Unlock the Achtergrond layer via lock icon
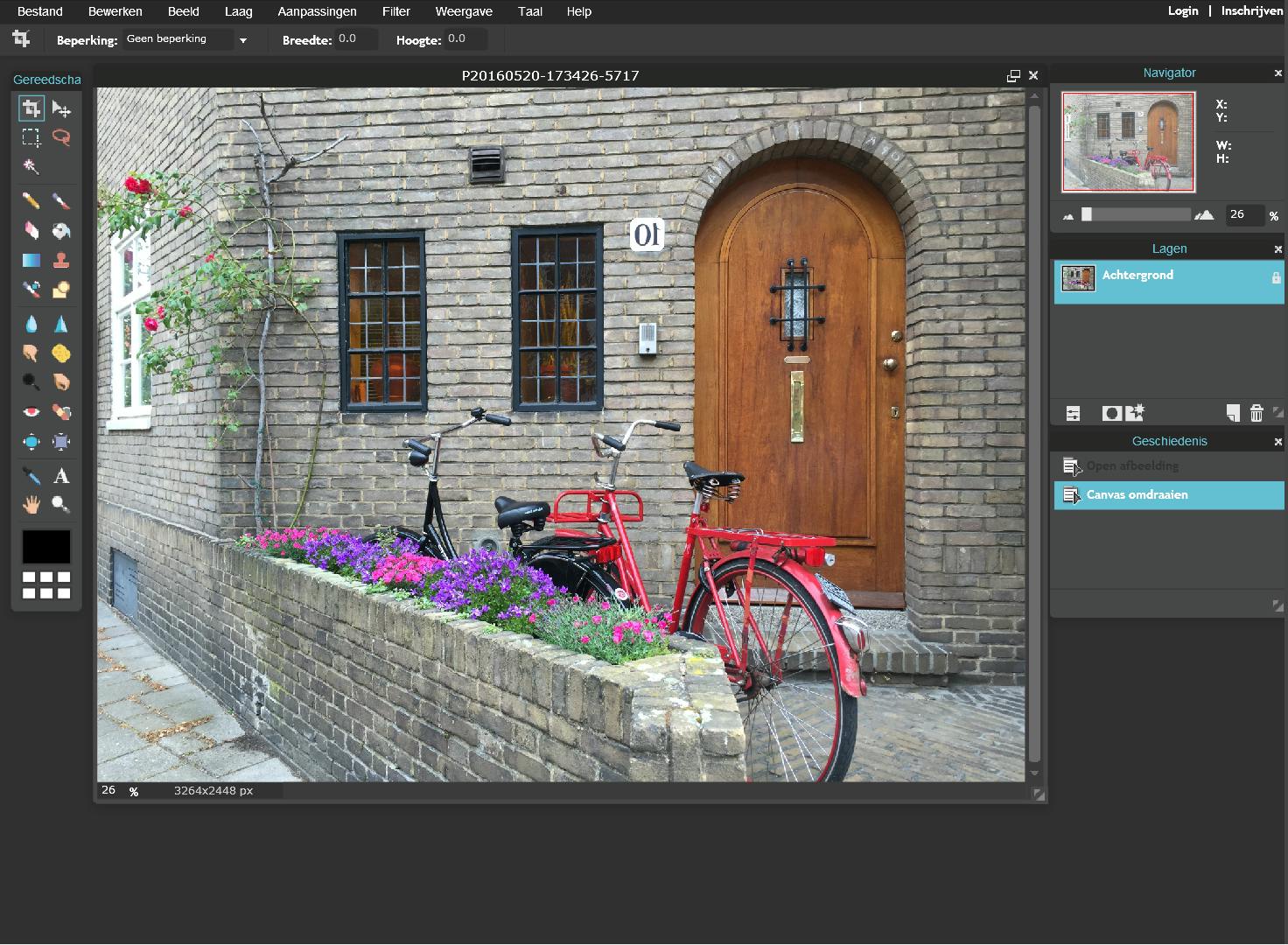Image resolution: width=1288 pixels, height=945 pixels. [x=1276, y=278]
